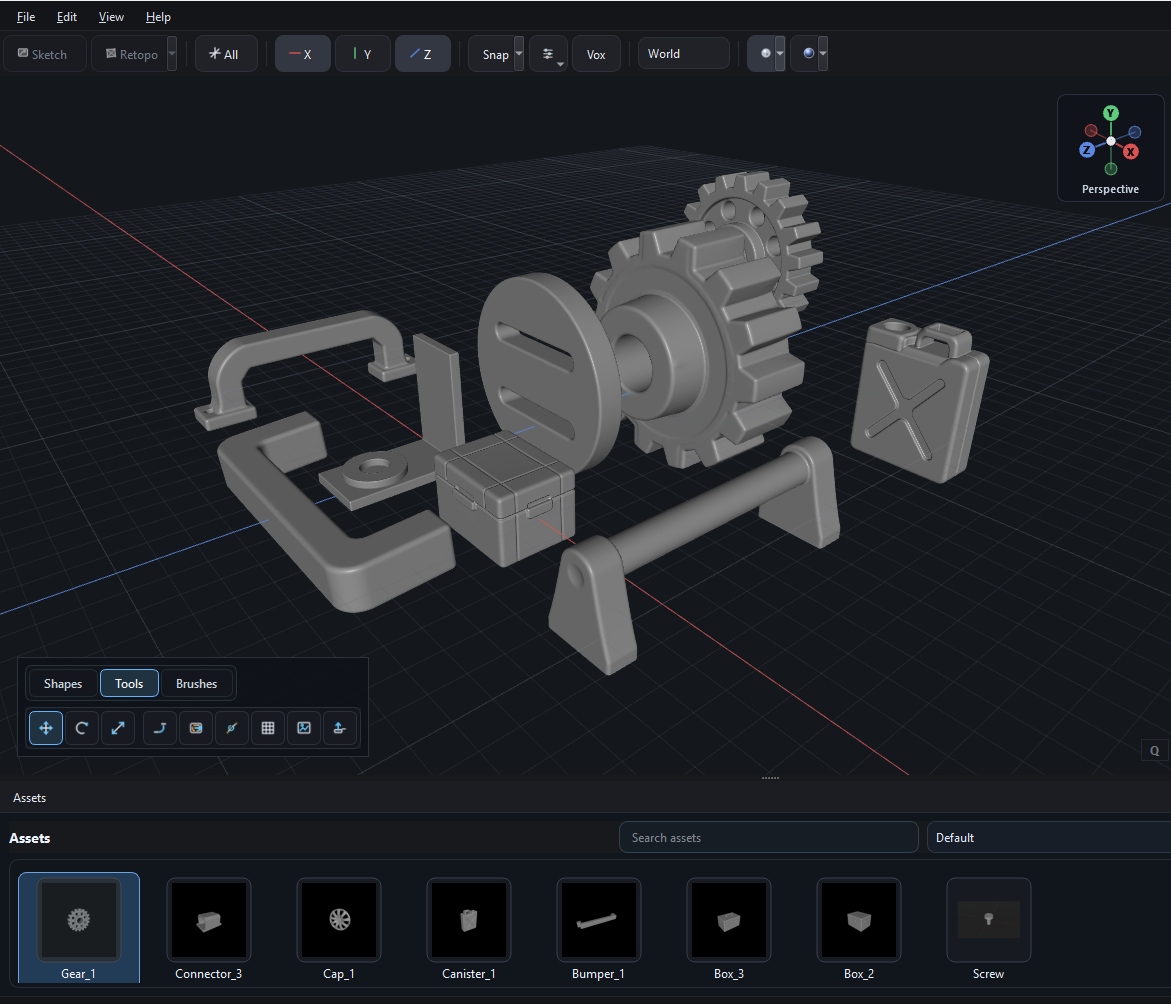
Task: Toggle the Z axis constraint
Action: point(422,54)
